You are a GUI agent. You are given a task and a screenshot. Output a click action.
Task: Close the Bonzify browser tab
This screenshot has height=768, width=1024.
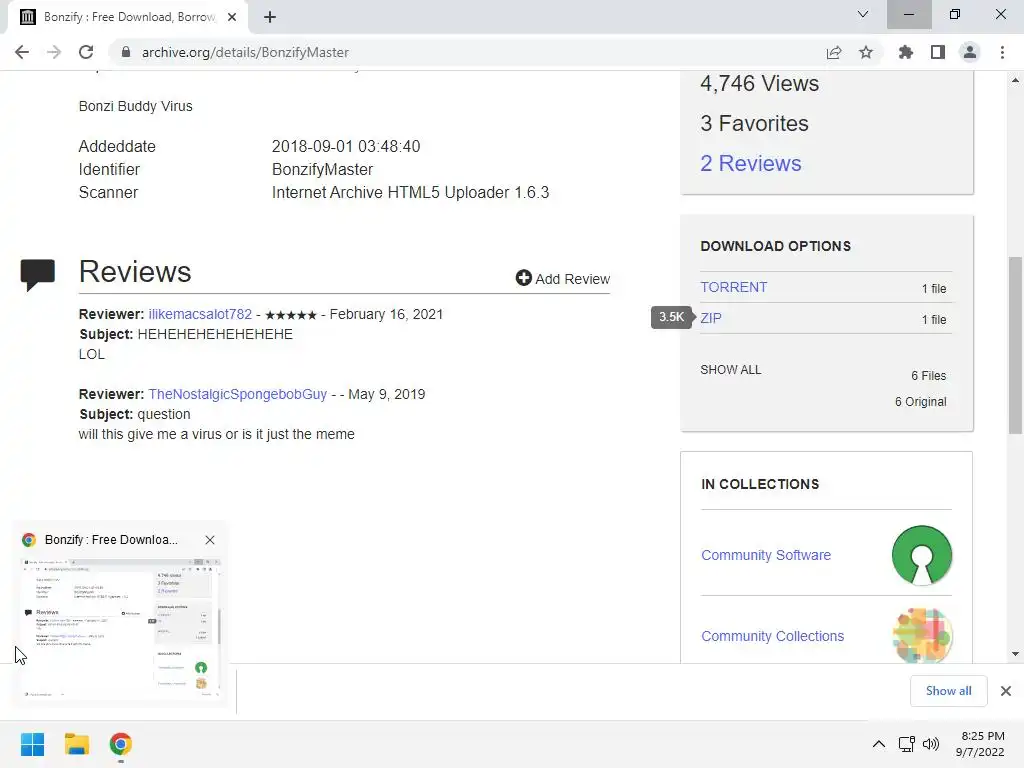[x=232, y=17]
